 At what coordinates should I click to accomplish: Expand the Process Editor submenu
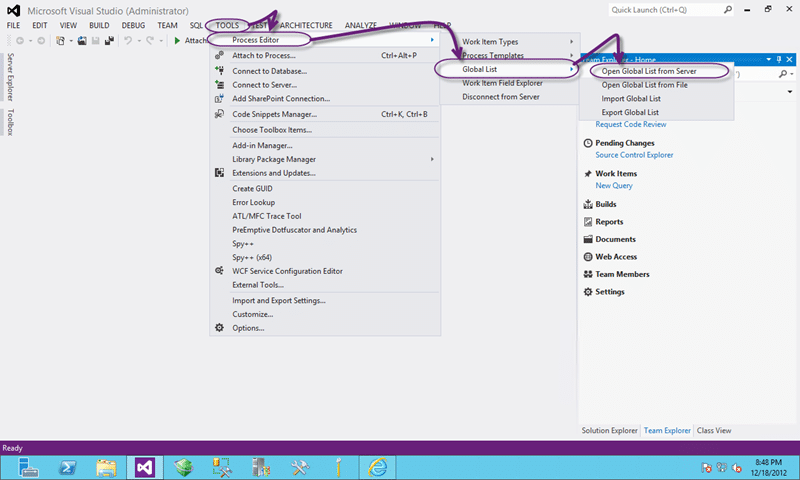click(324, 40)
